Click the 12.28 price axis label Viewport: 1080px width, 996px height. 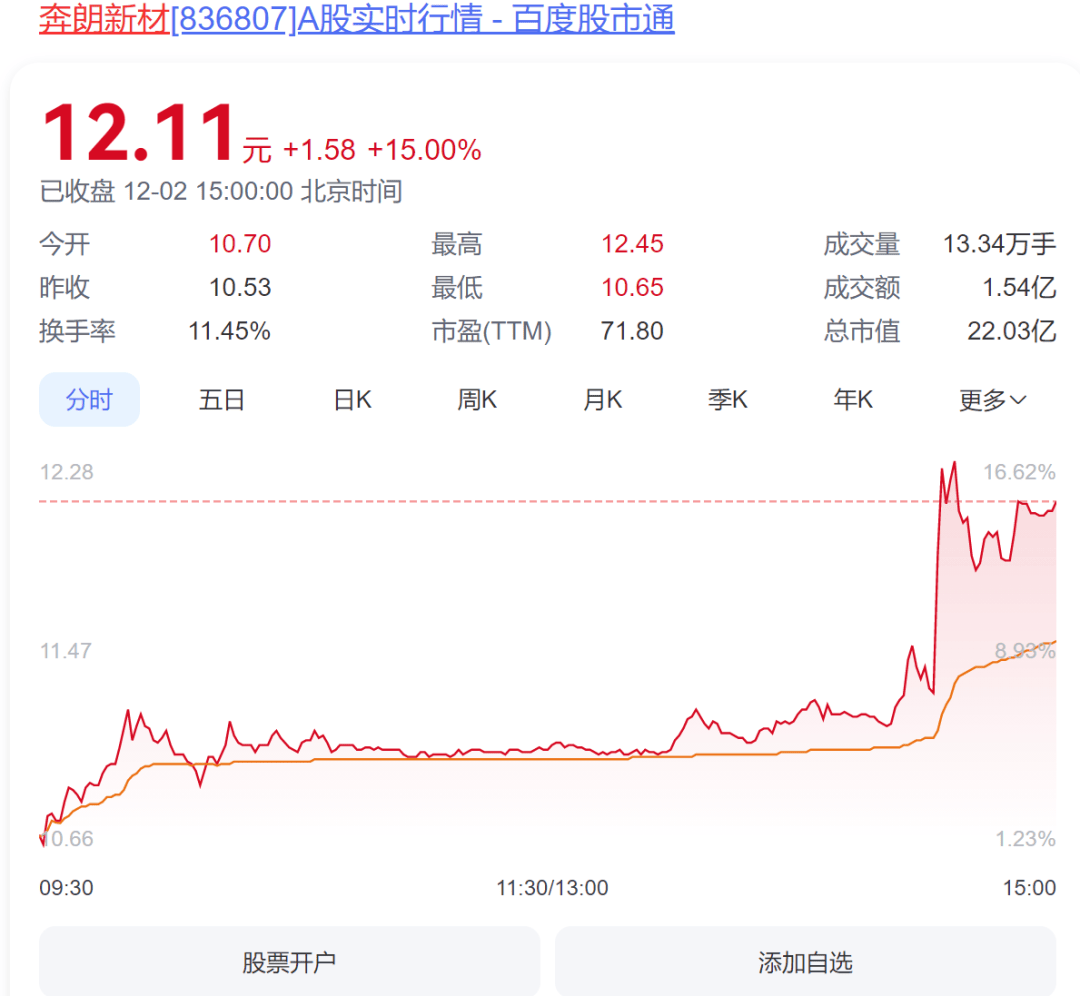tap(67, 472)
